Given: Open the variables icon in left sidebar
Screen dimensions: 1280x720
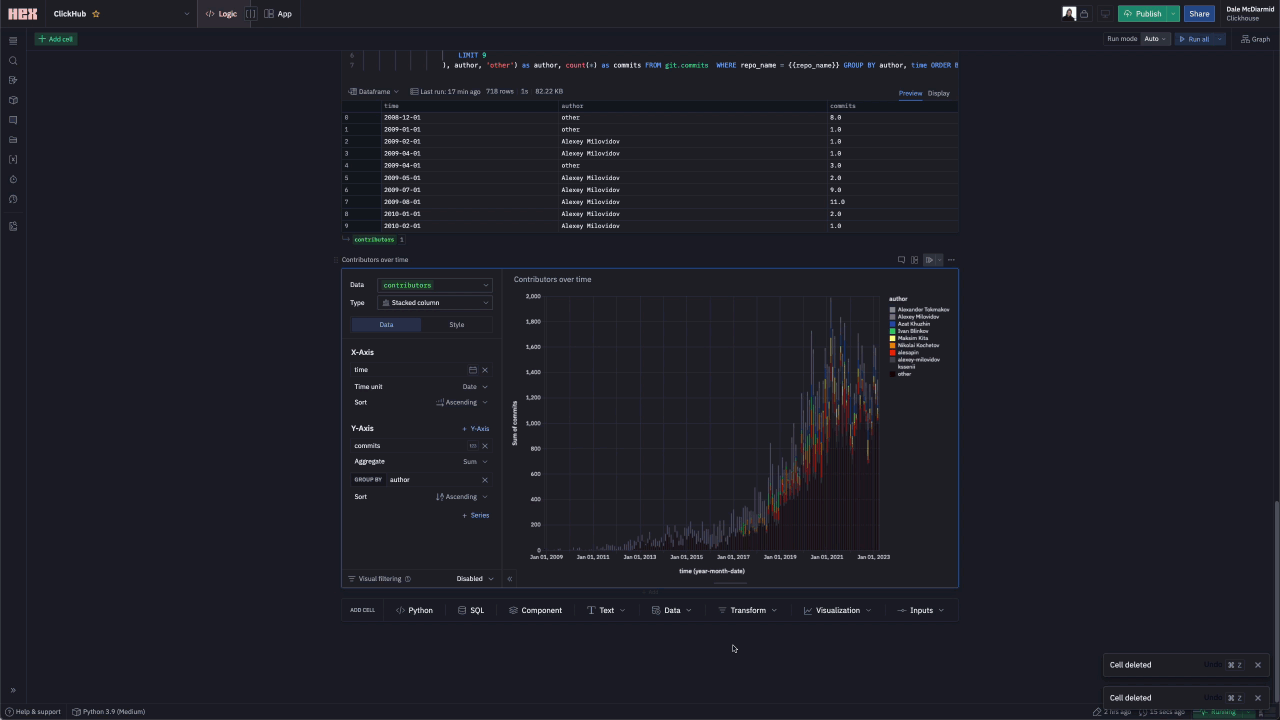Looking at the screenshot, I should [13, 160].
